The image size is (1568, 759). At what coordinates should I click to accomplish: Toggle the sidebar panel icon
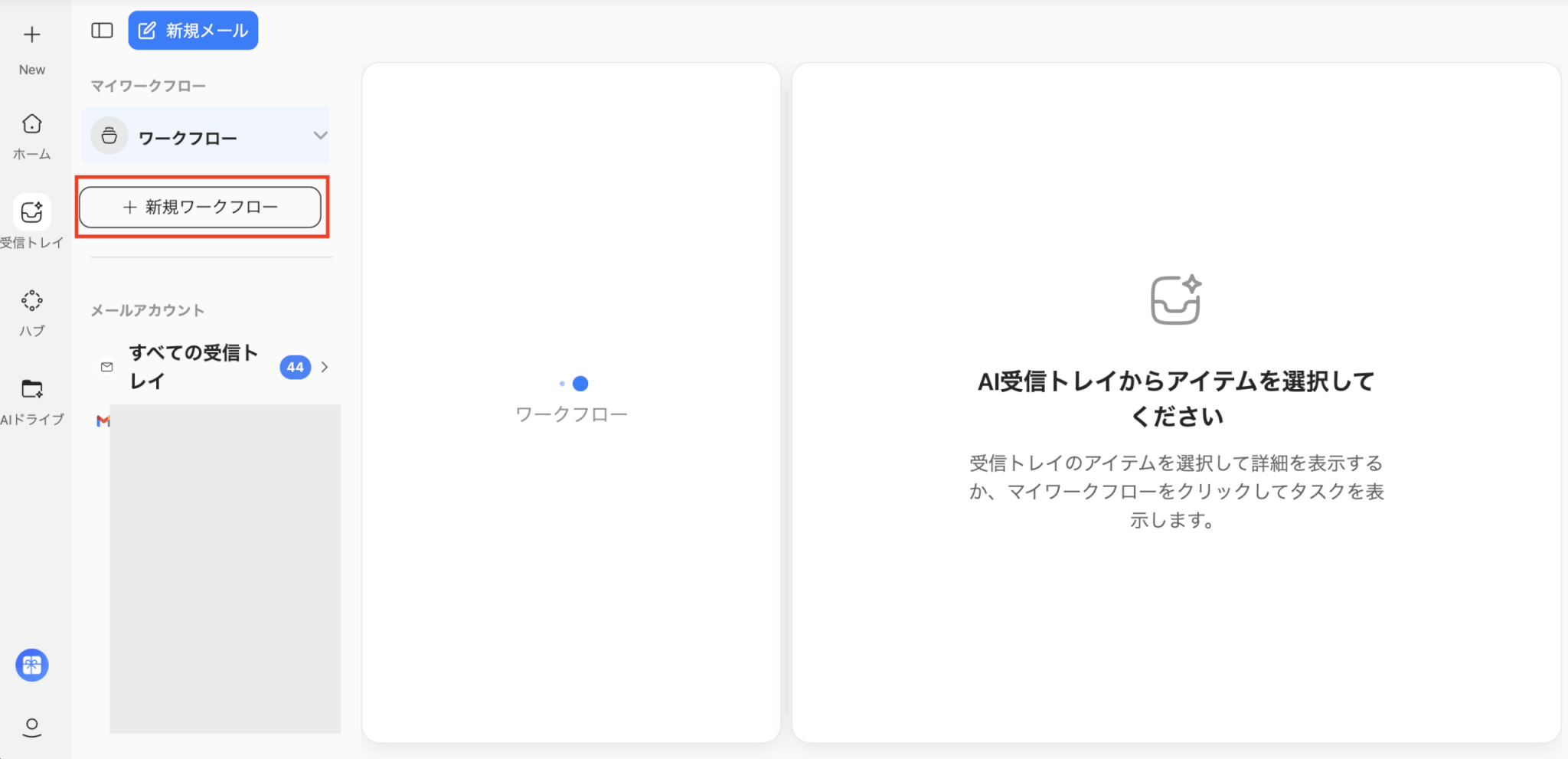[102, 31]
